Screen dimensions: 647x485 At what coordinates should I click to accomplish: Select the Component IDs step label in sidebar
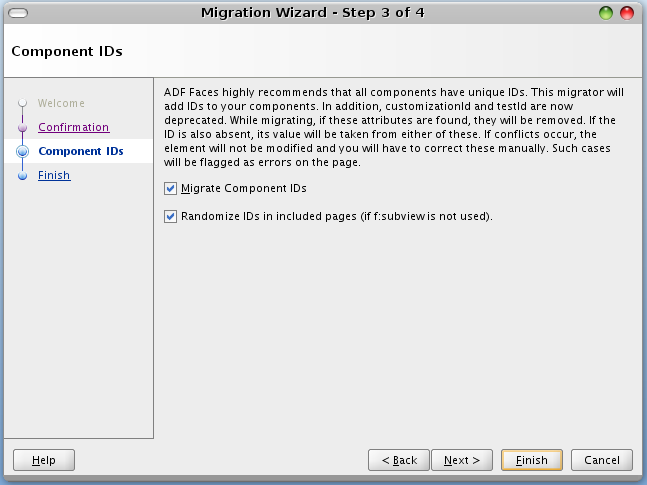tap(80, 151)
